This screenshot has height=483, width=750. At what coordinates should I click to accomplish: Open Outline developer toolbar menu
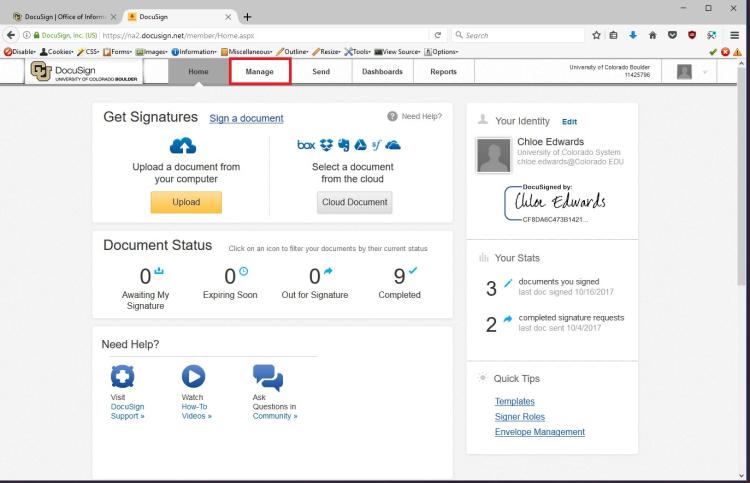click(293, 52)
